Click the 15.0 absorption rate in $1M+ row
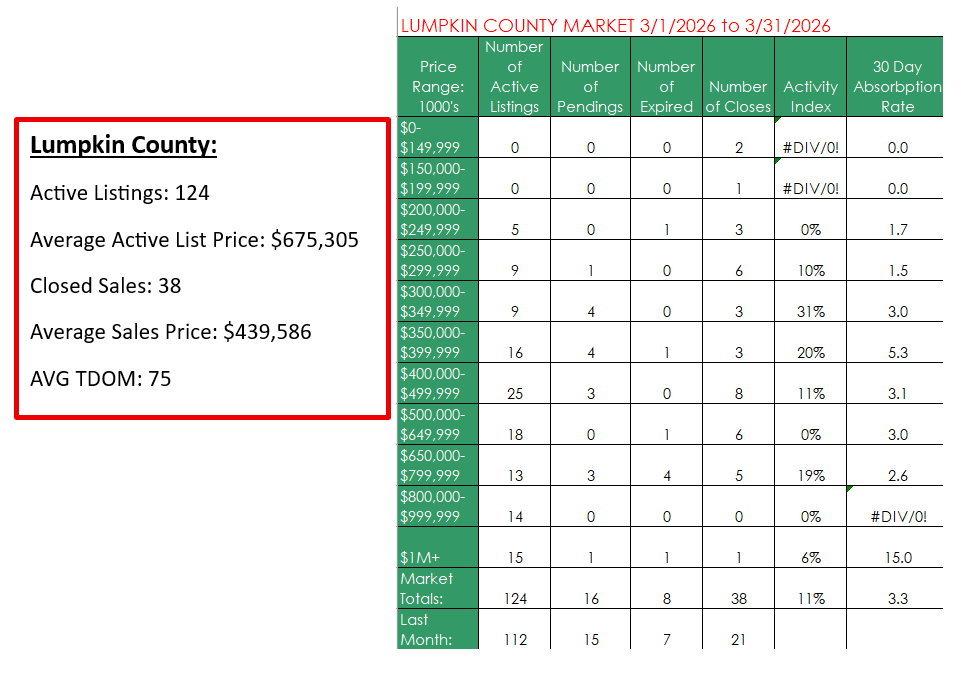 [x=896, y=558]
